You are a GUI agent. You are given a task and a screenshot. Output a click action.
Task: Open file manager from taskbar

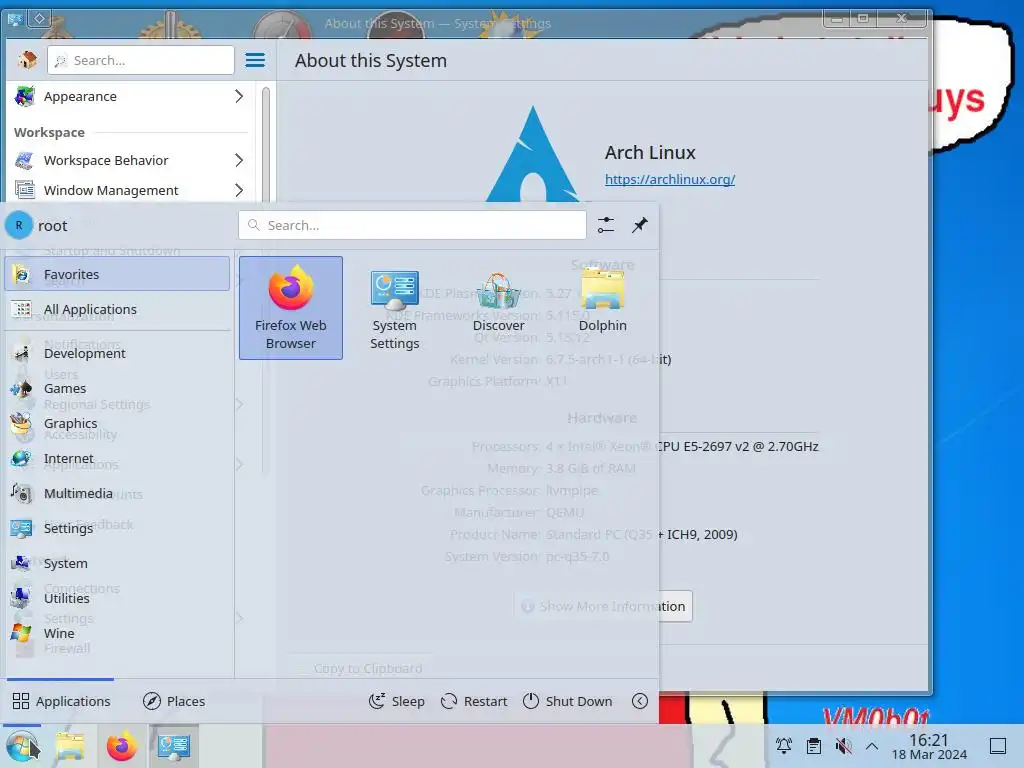70,746
